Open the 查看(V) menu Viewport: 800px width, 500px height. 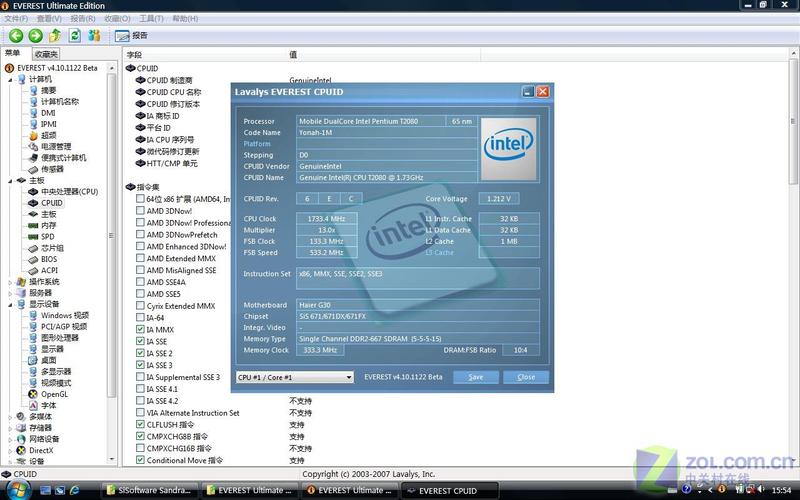click(x=49, y=18)
